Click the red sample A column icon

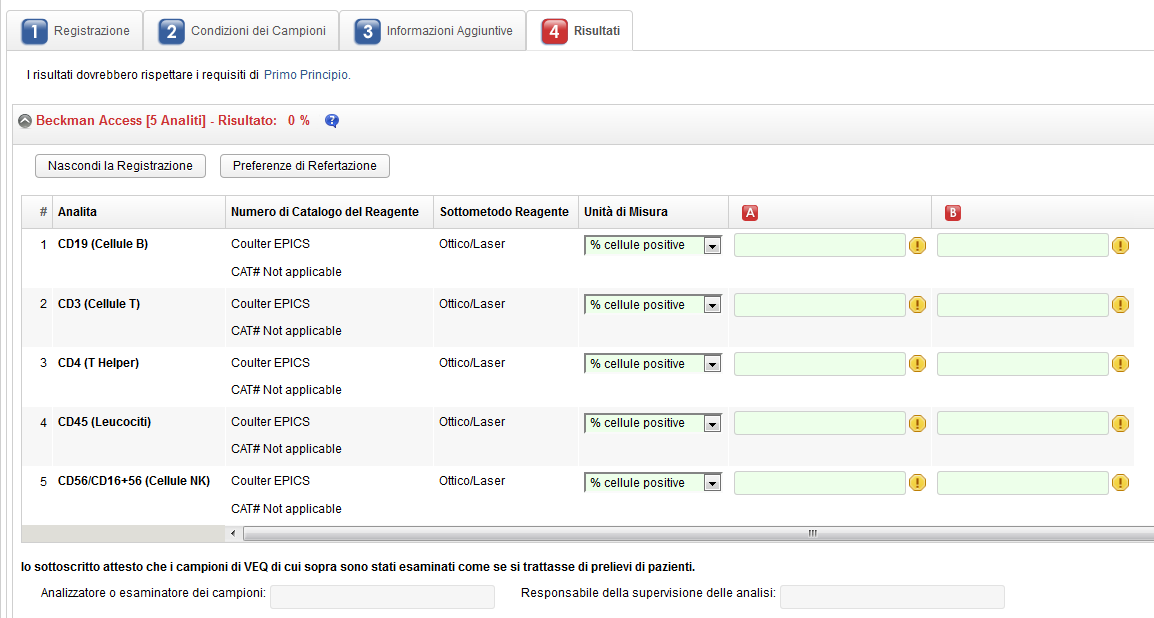coord(749,212)
